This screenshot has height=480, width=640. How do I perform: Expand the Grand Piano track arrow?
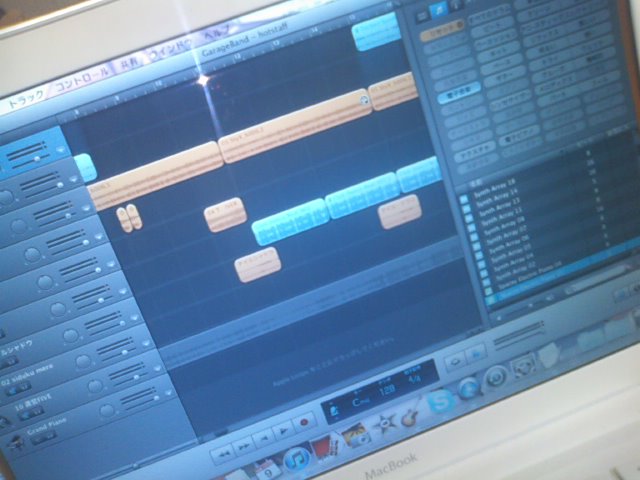(169, 393)
